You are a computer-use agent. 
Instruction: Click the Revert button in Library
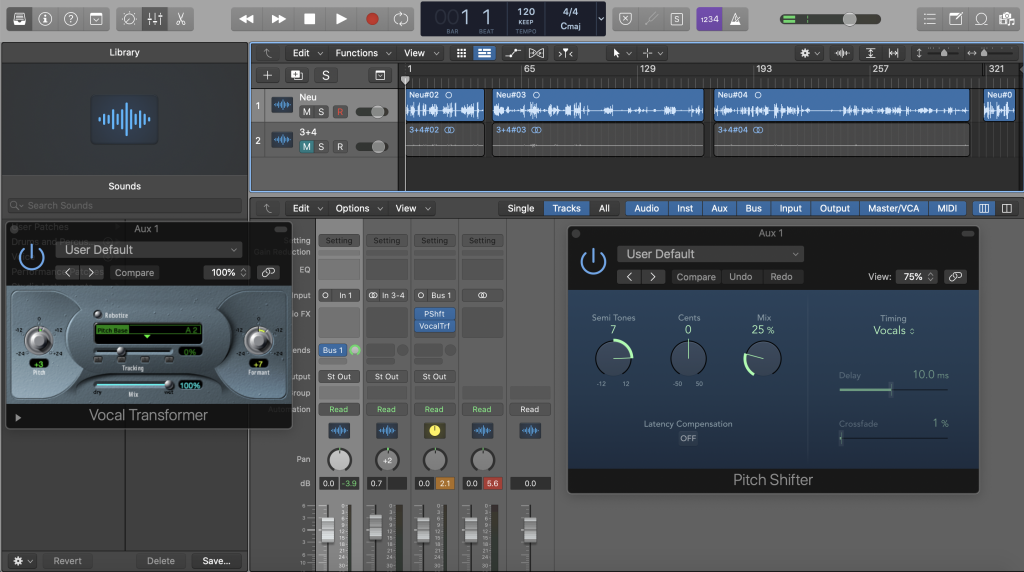click(x=67, y=561)
